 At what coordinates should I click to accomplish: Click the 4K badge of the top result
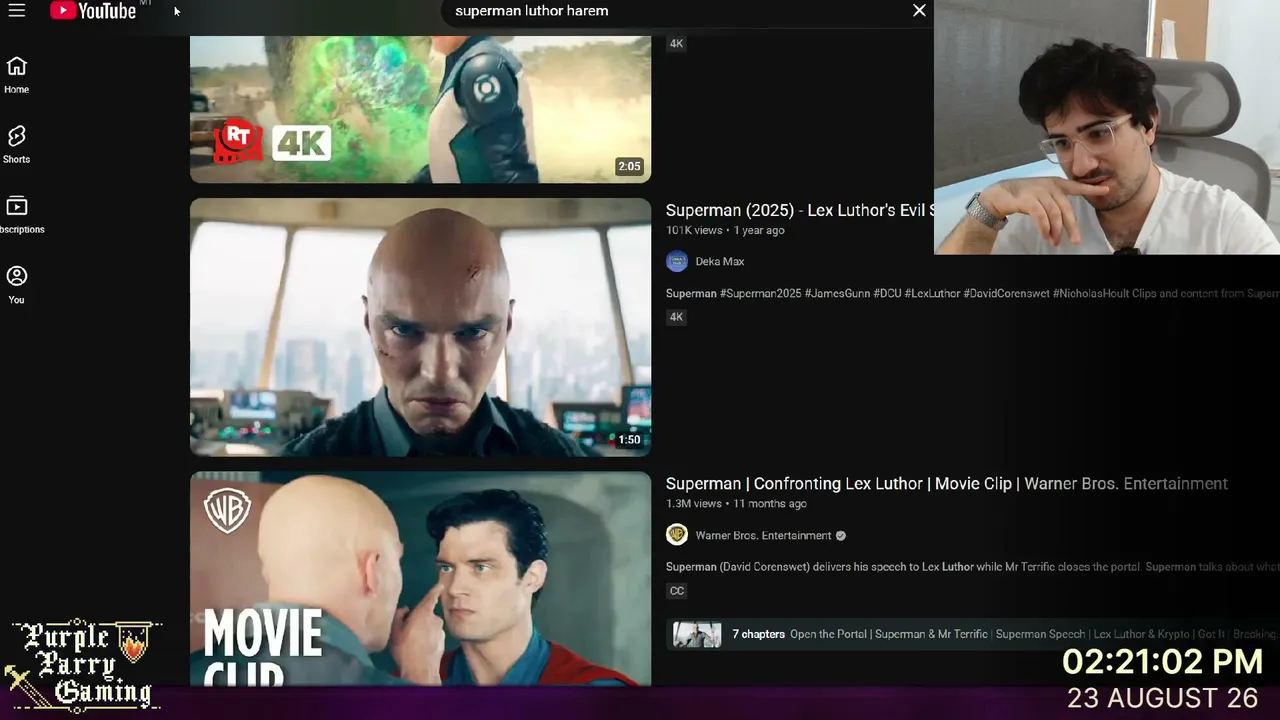[676, 44]
